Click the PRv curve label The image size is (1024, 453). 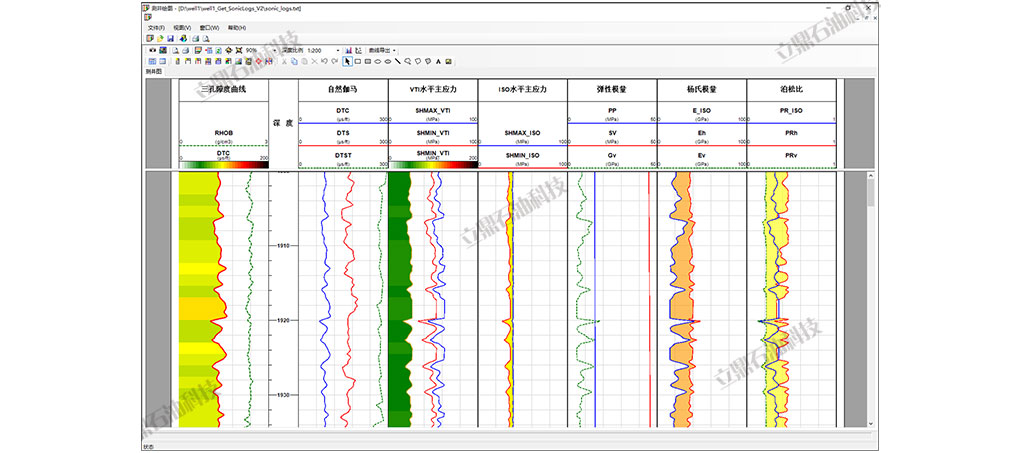(x=792, y=155)
